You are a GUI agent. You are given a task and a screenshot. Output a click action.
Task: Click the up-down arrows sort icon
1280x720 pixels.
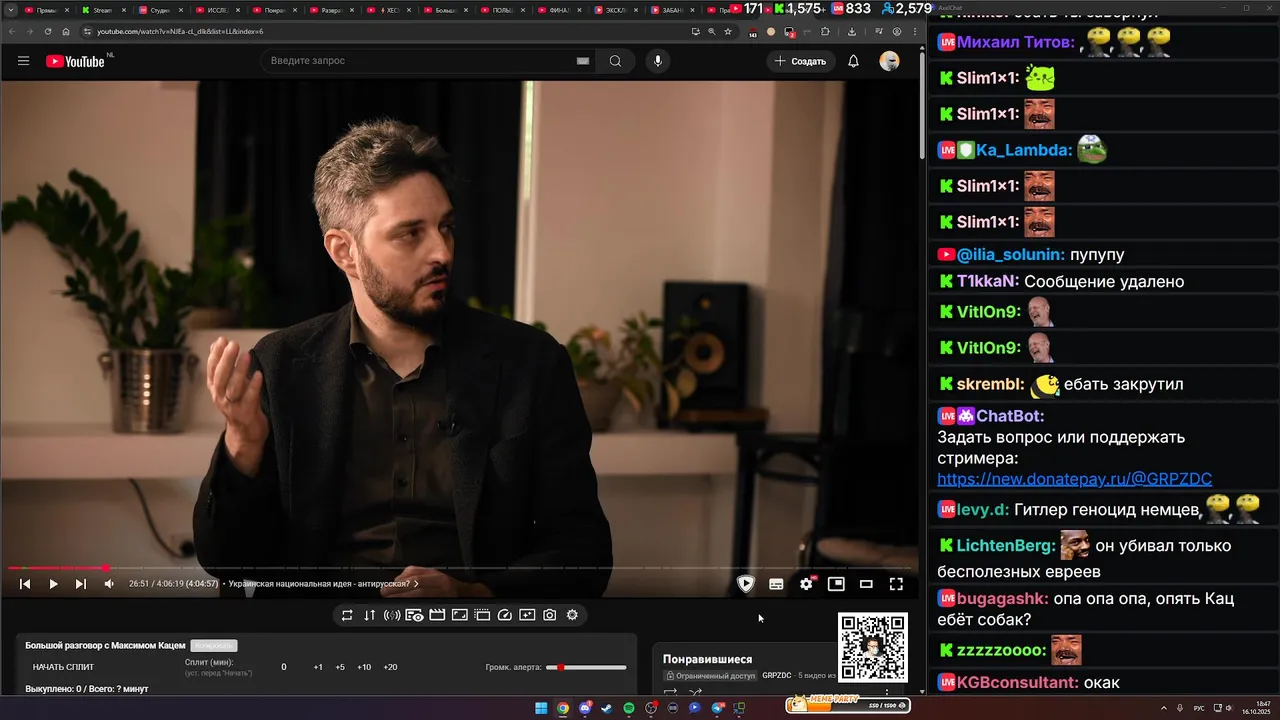(x=369, y=615)
